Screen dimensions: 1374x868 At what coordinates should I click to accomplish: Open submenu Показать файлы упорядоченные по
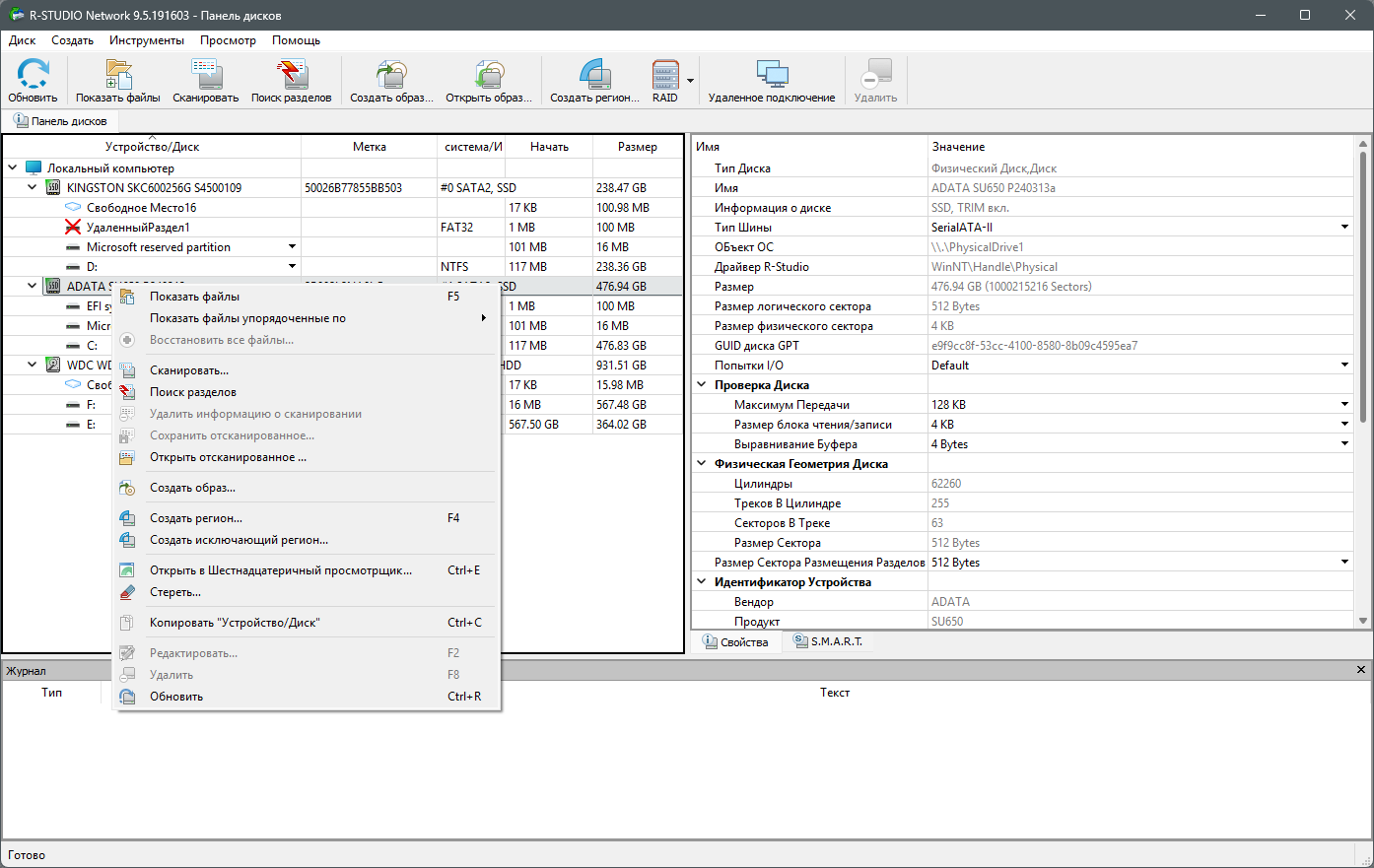(305, 318)
